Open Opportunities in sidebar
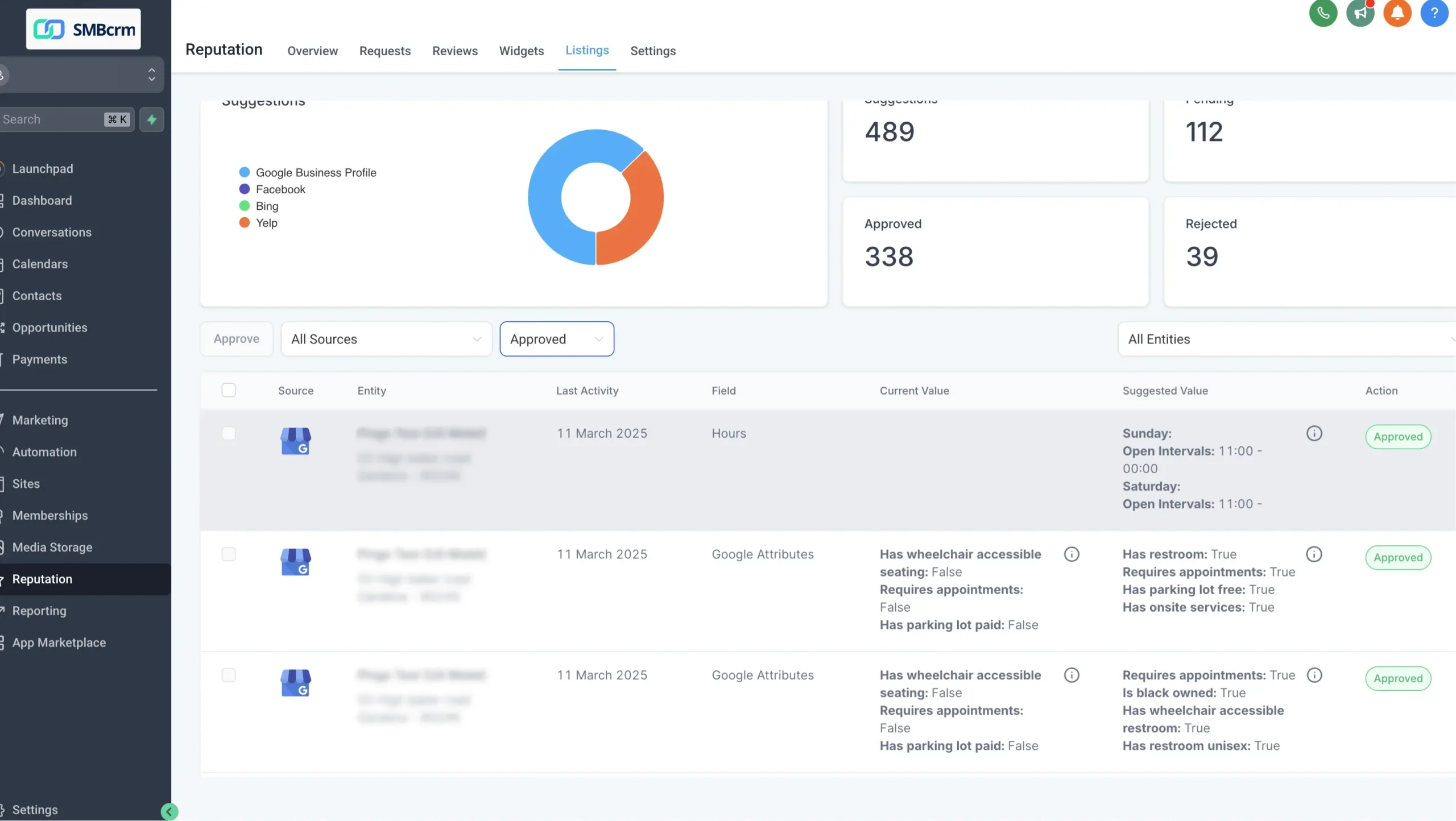 point(49,328)
